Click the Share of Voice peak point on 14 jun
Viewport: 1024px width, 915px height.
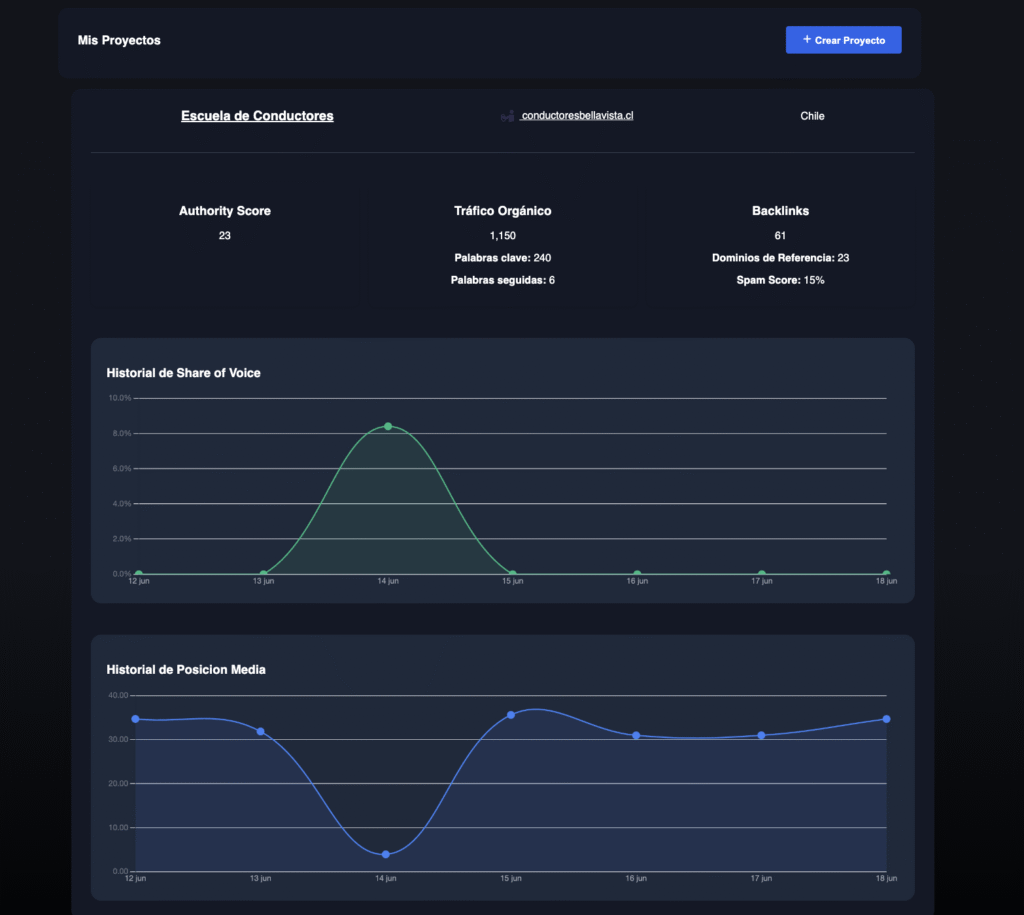click(x=388, y=426)
